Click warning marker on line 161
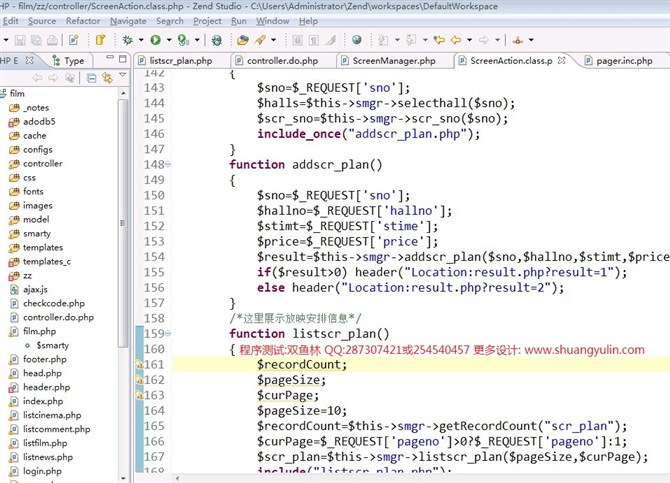This screenshot has height=483, width=670. tap(139, 365)
